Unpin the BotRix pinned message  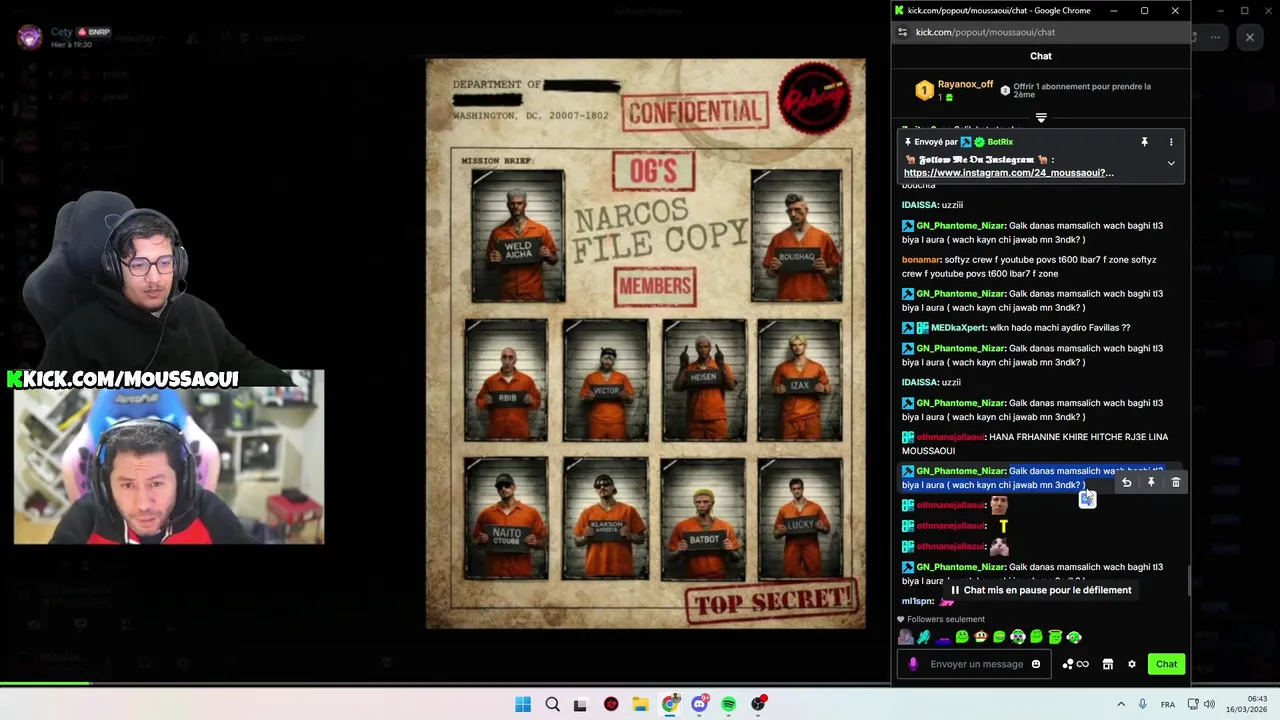[1145, 142]
